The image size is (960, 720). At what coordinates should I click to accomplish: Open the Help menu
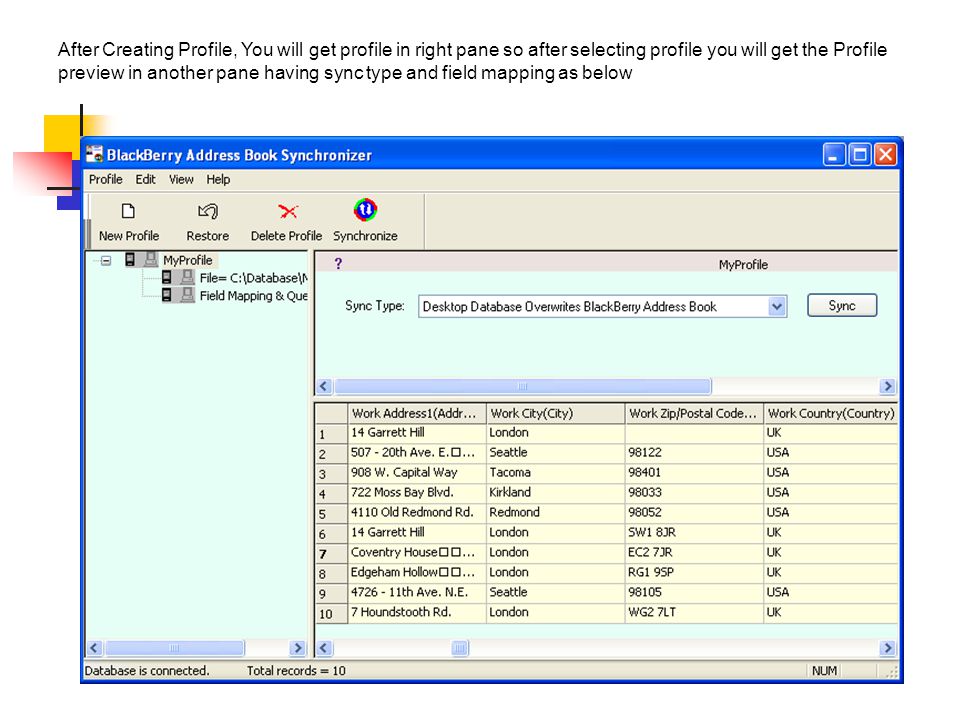(x=218, y=179)
